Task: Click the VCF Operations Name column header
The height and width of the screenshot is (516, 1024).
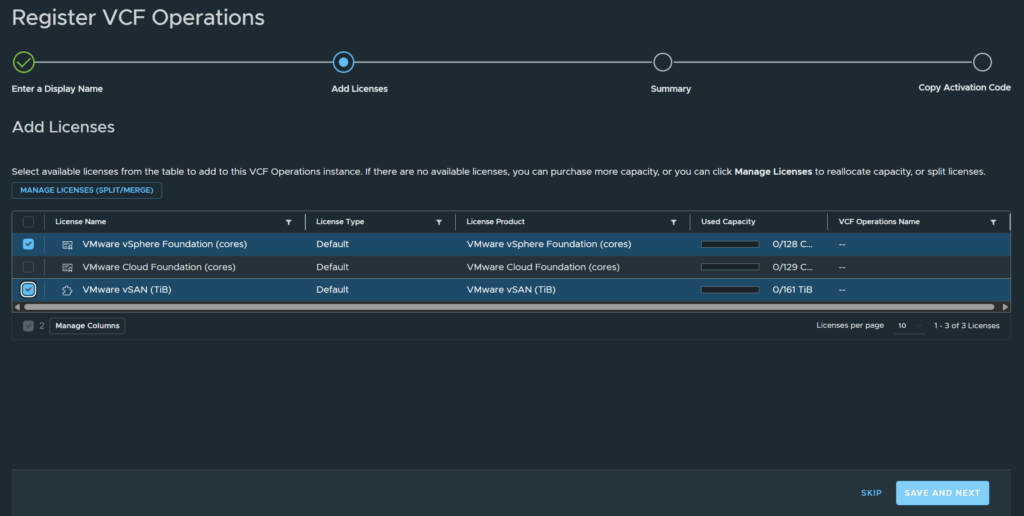Action: coord(879,222)
